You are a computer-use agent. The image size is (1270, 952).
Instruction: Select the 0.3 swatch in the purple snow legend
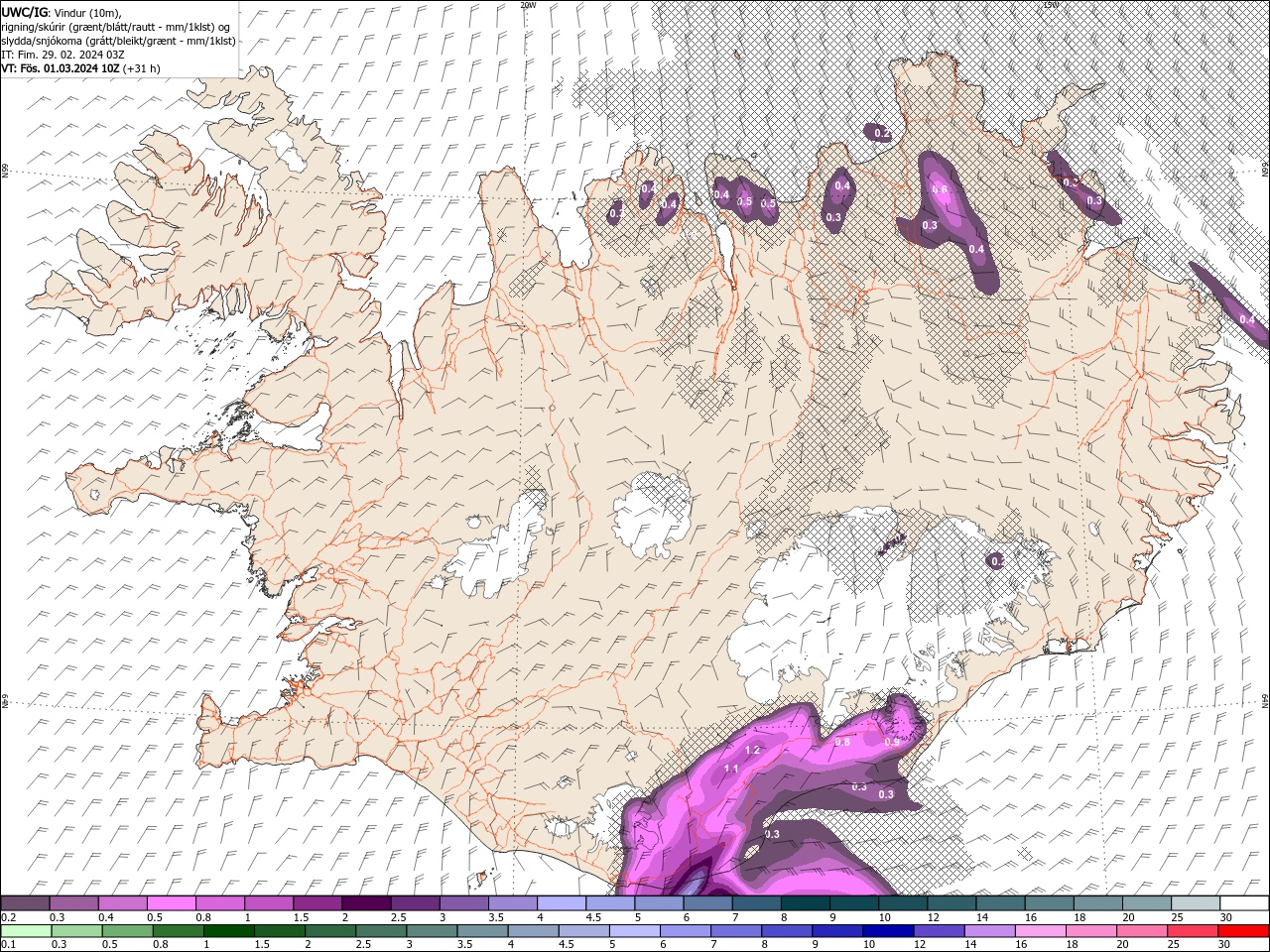click(75, 903)
